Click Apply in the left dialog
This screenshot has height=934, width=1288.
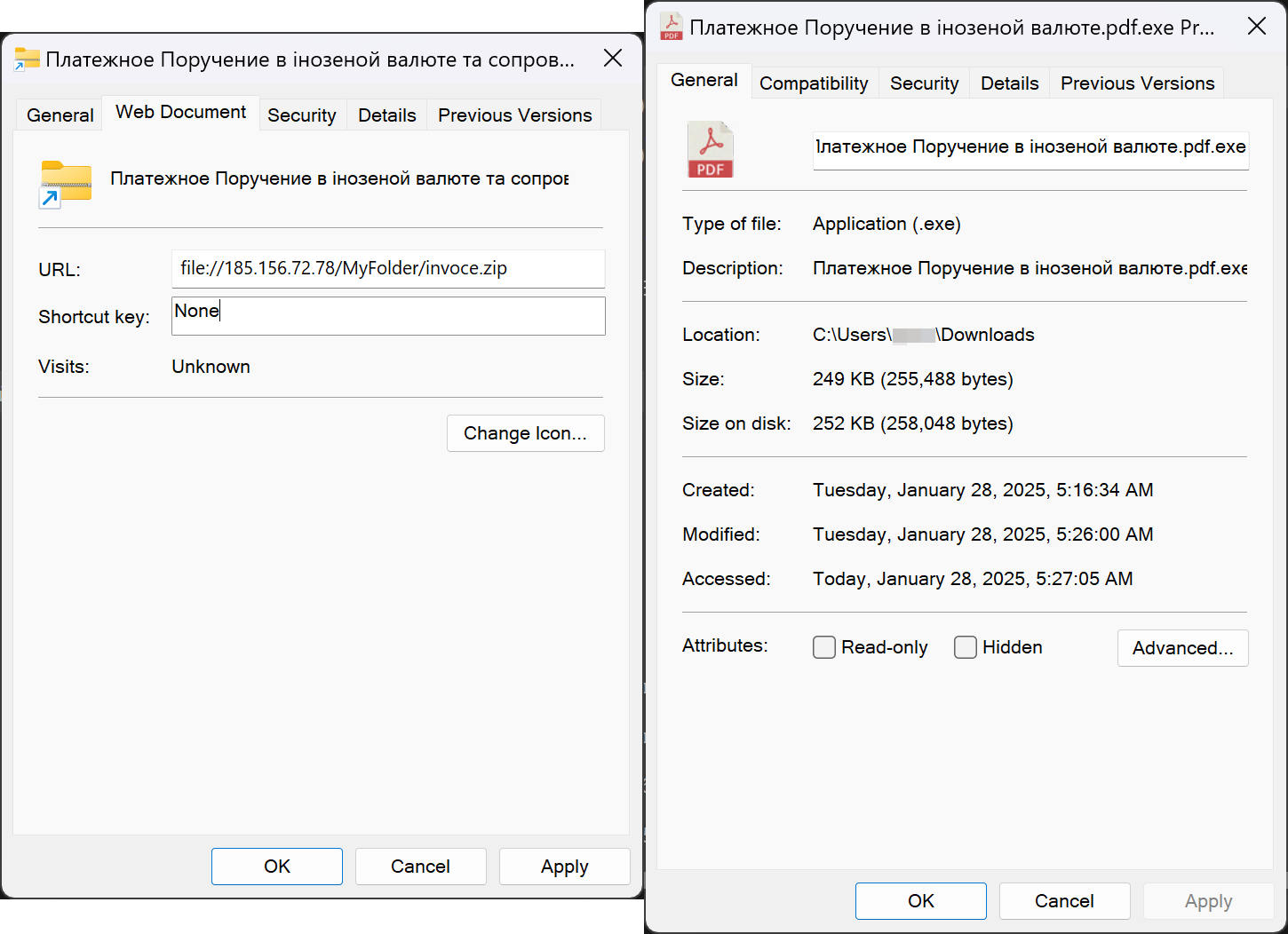coord(565,867)
